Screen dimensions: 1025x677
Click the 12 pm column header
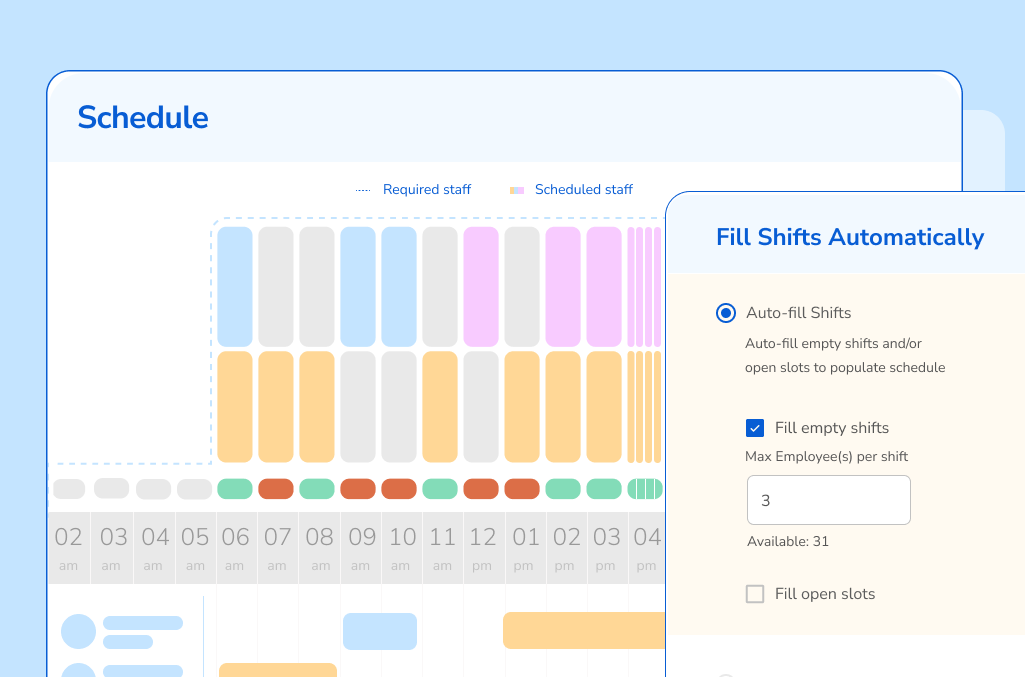483,547
